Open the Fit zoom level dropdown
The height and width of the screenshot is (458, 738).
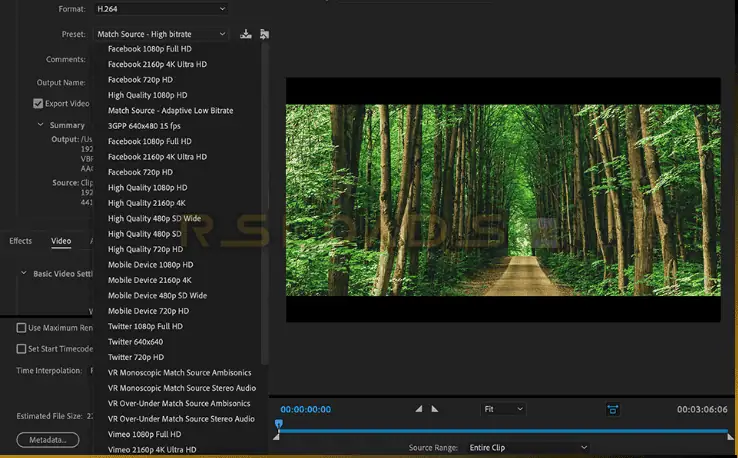pyautogui.click(x=503, y=409)
